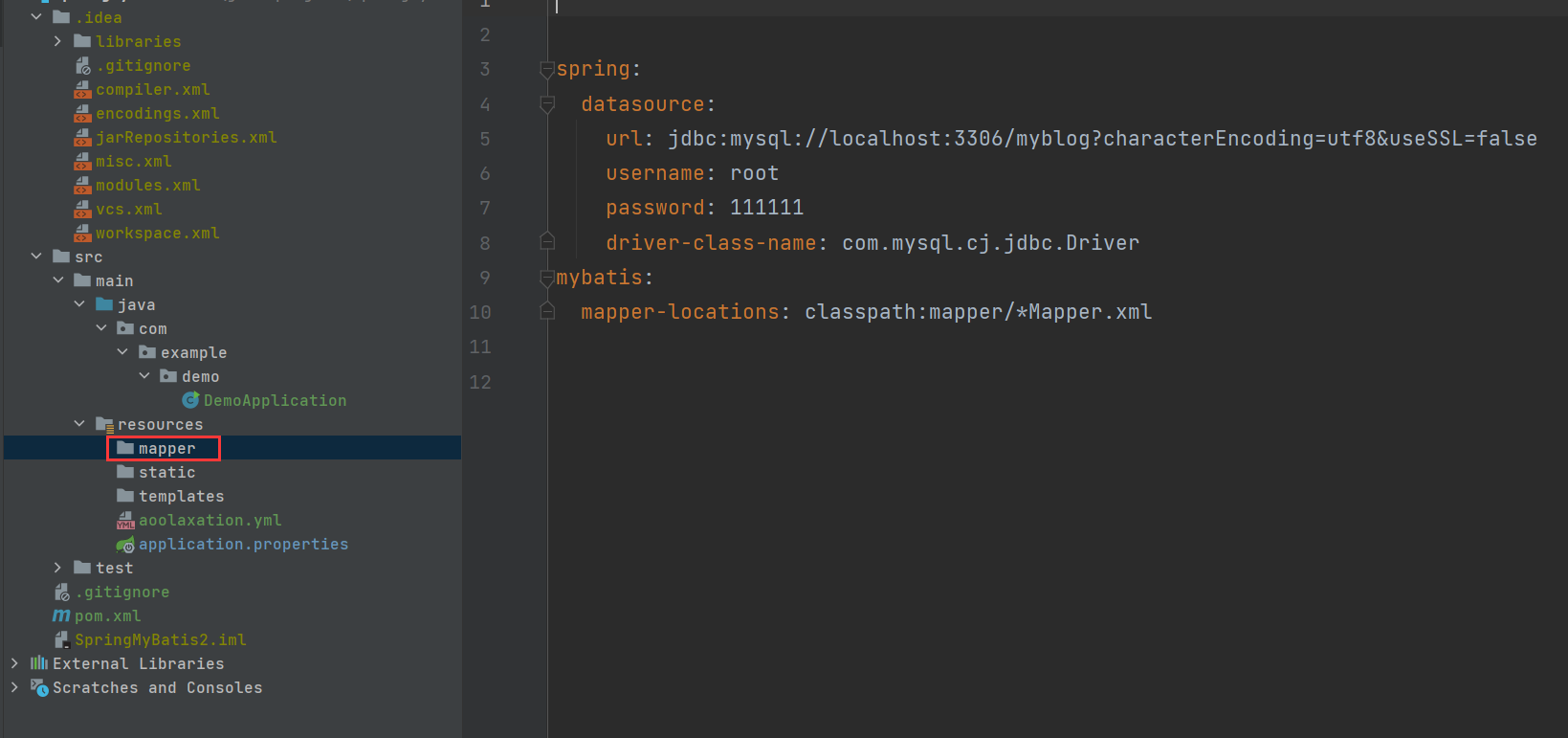Screen dimensions: 1568x738
Task: Click the java source root folder icon
Action: click(x=104, y=304)
